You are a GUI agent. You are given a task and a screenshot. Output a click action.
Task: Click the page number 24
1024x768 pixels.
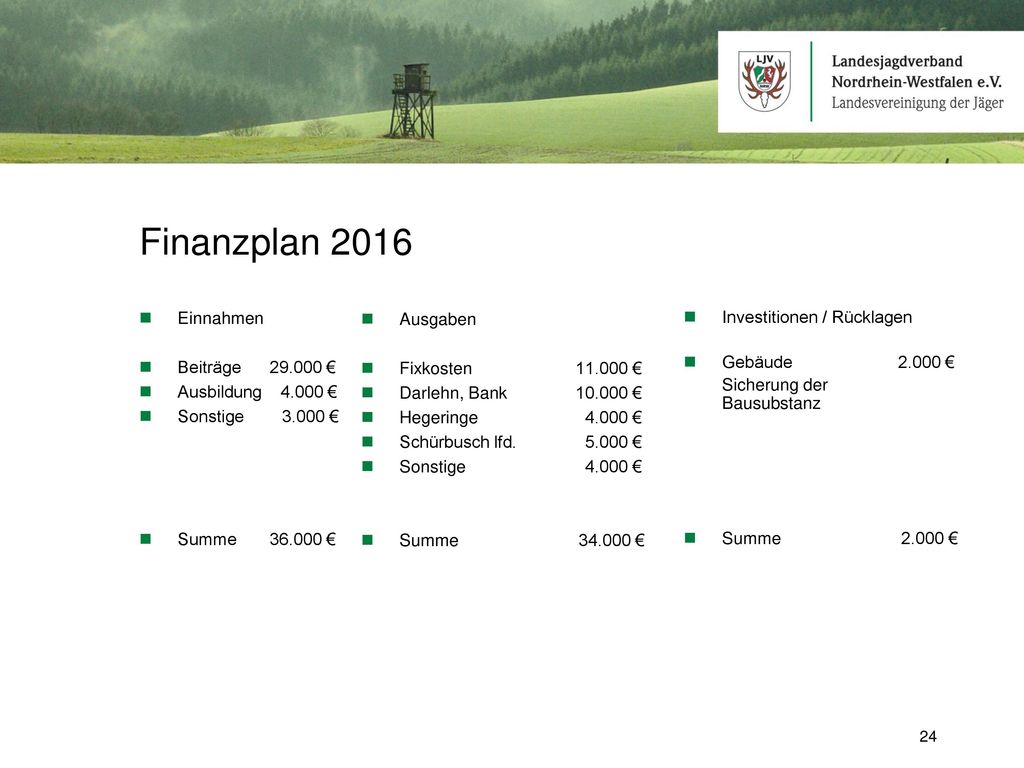(928, 737)
